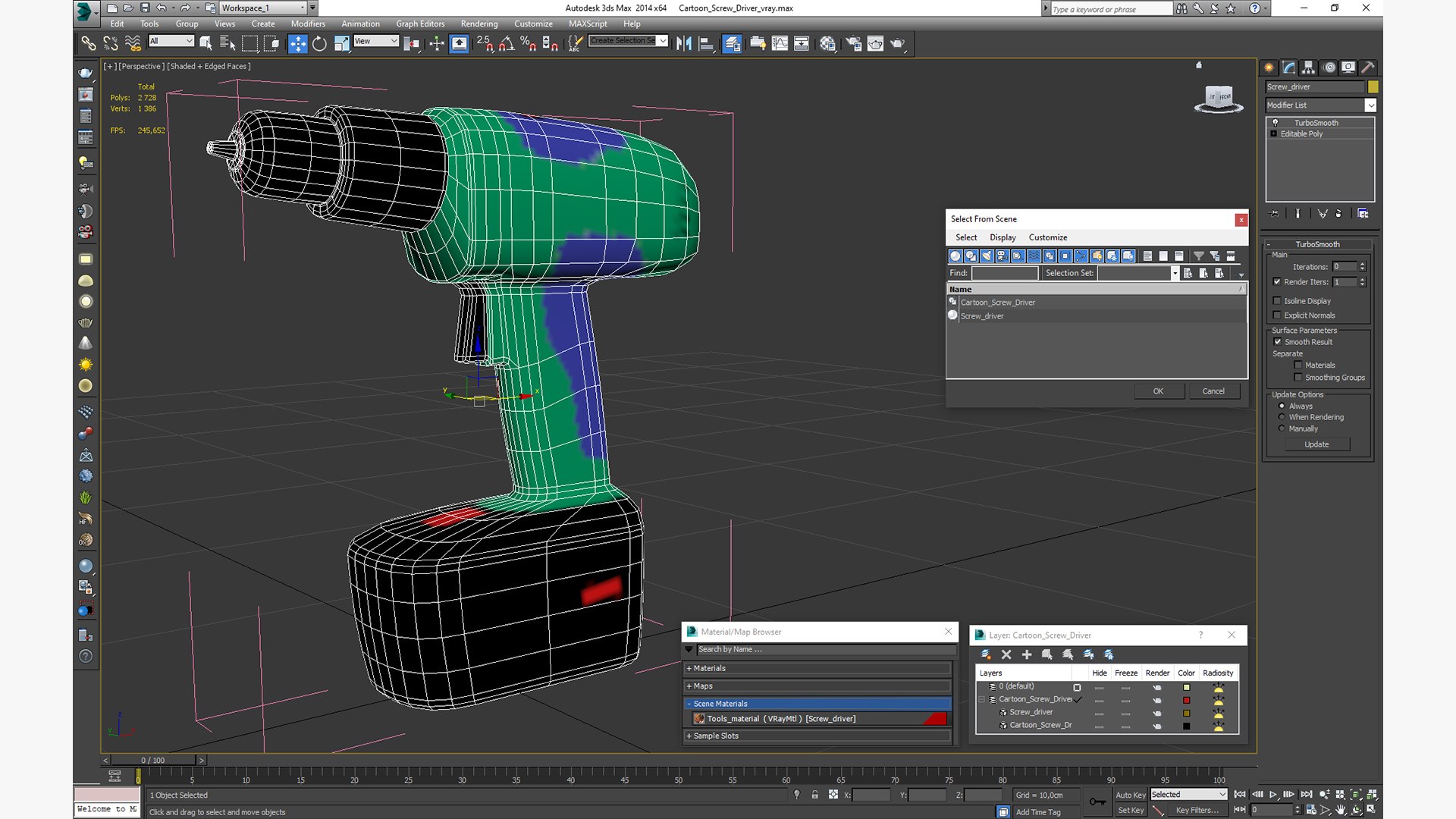Image resolution: width=1456 pixels, height=819 pixels.
Task: Click the Set Key button
Action: pyautogui.click(x=1131, y=810)
